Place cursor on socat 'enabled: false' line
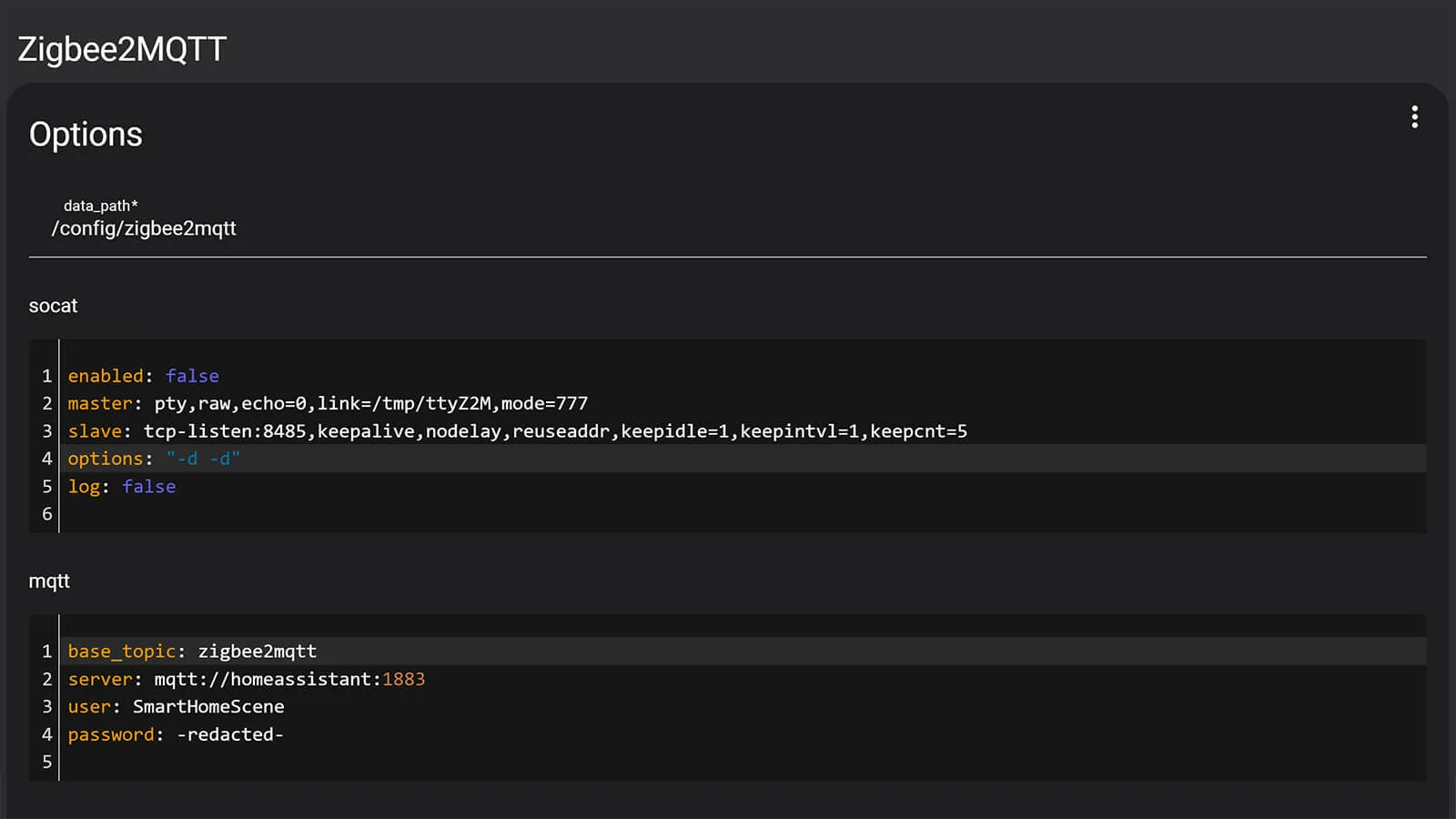Screen dimensions: 1456x819 143,376
